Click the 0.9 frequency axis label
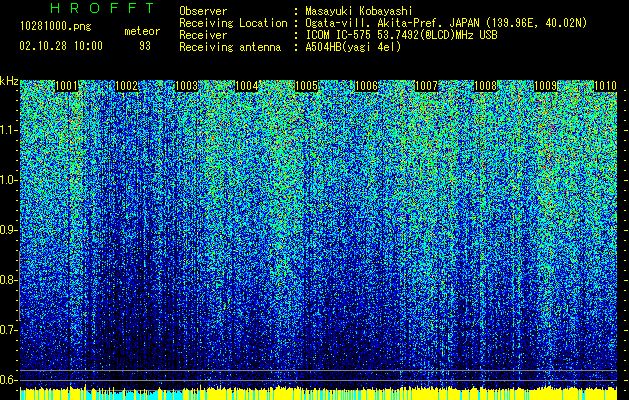This screenshot has width=629, height=400. coord(8,230)
